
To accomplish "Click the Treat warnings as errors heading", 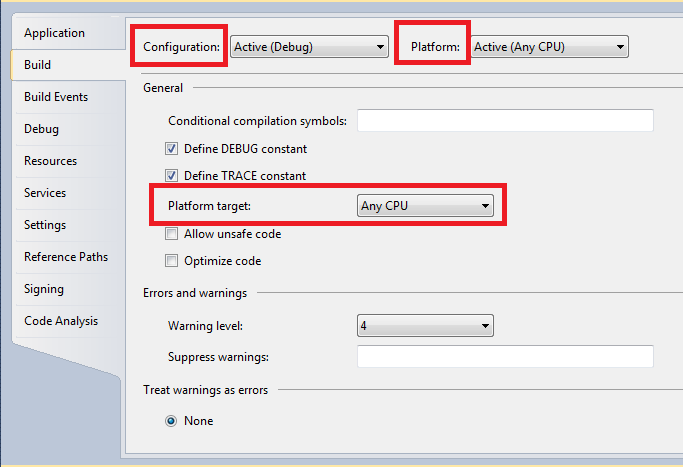I will click(206, 390).
